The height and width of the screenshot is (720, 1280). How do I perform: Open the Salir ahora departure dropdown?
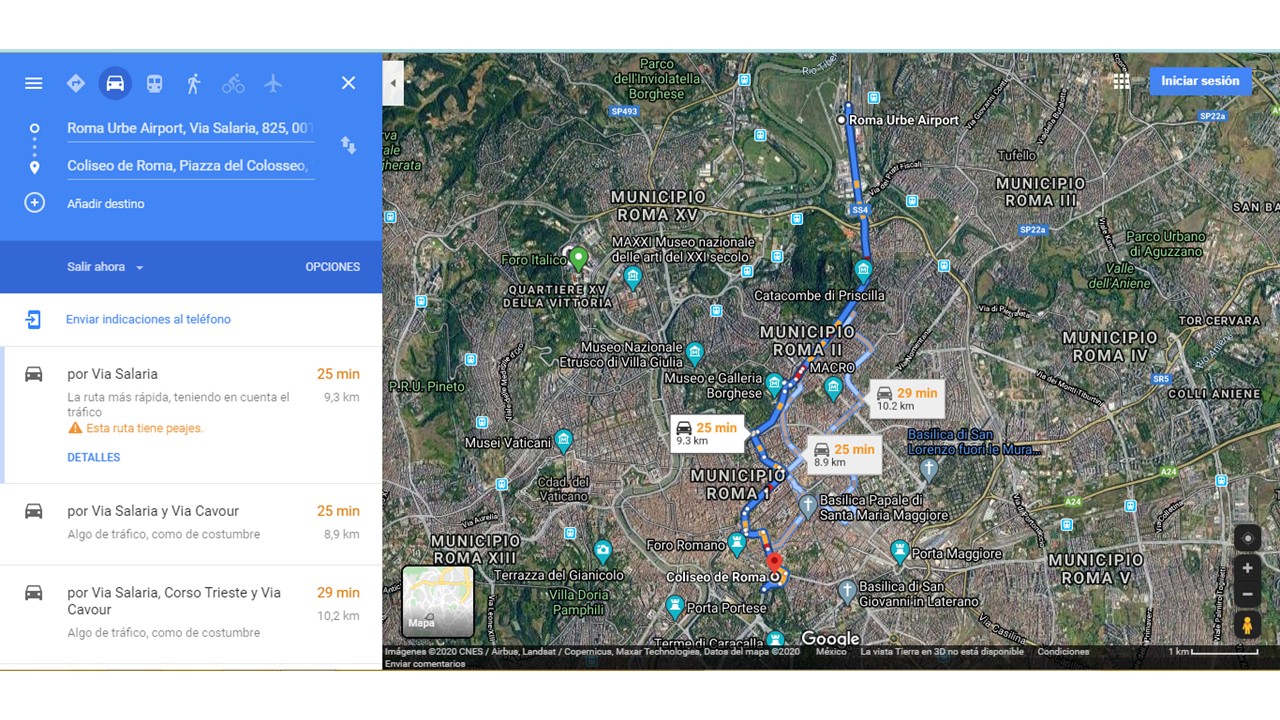coord(105,267)
